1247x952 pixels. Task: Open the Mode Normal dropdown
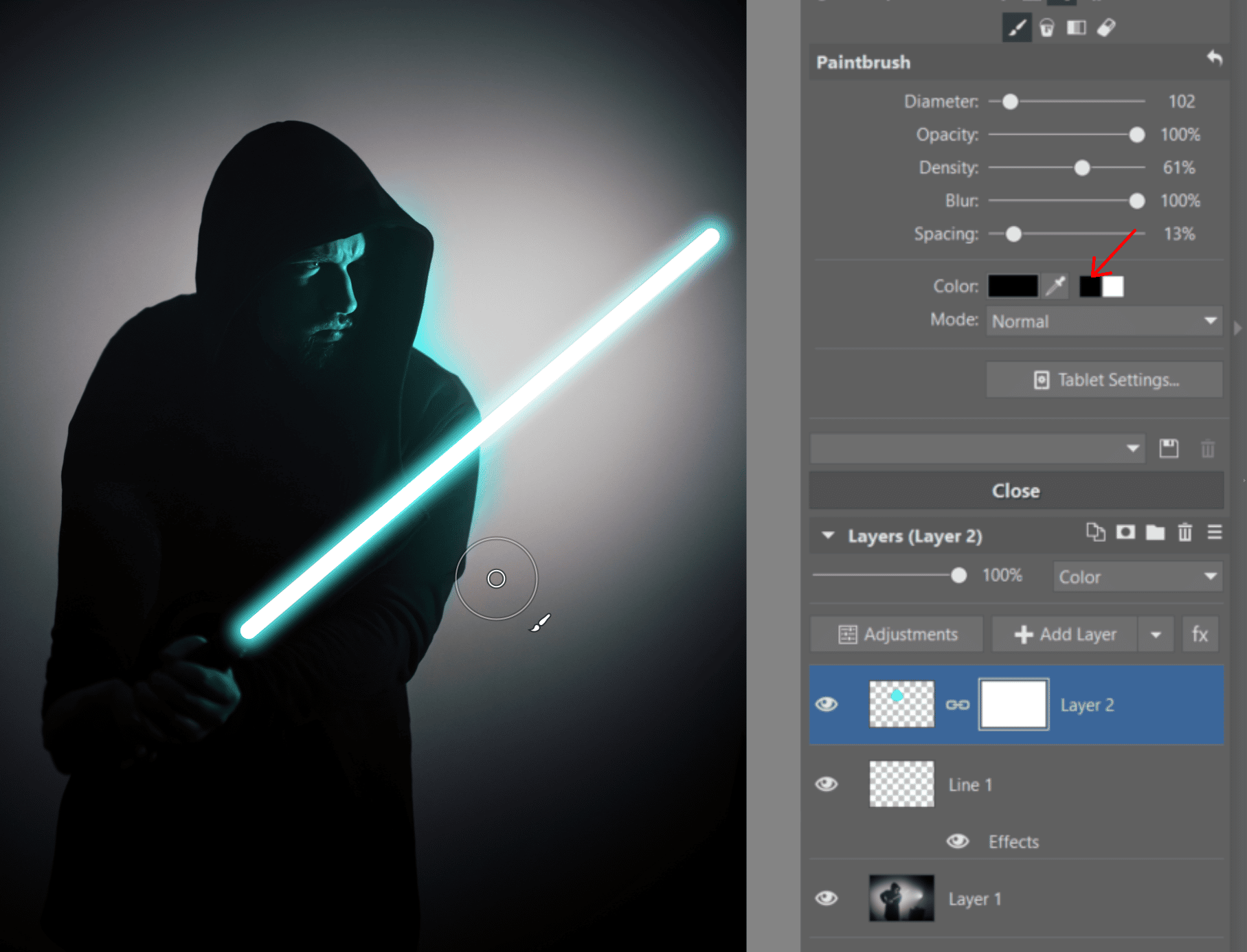coord(1104,321)
